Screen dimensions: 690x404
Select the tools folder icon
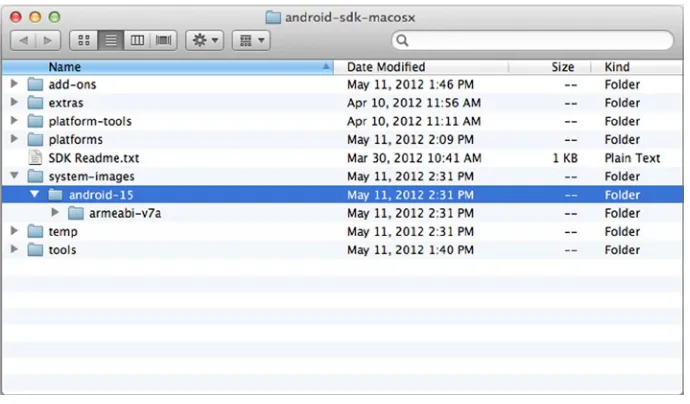35,250
